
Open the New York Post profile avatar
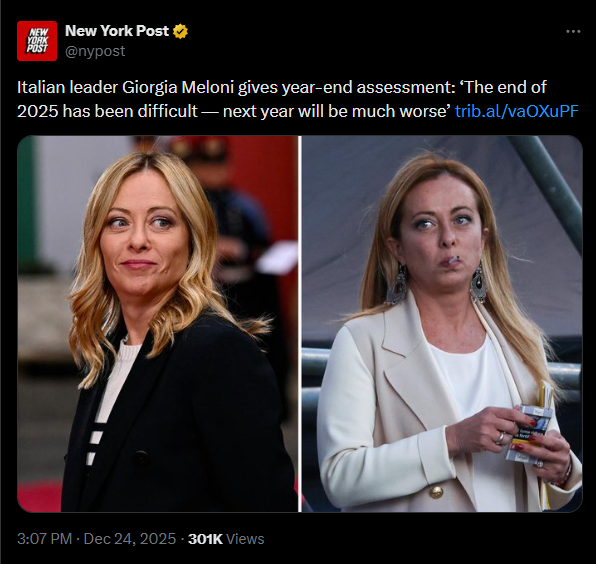click(x=37, y=41)
